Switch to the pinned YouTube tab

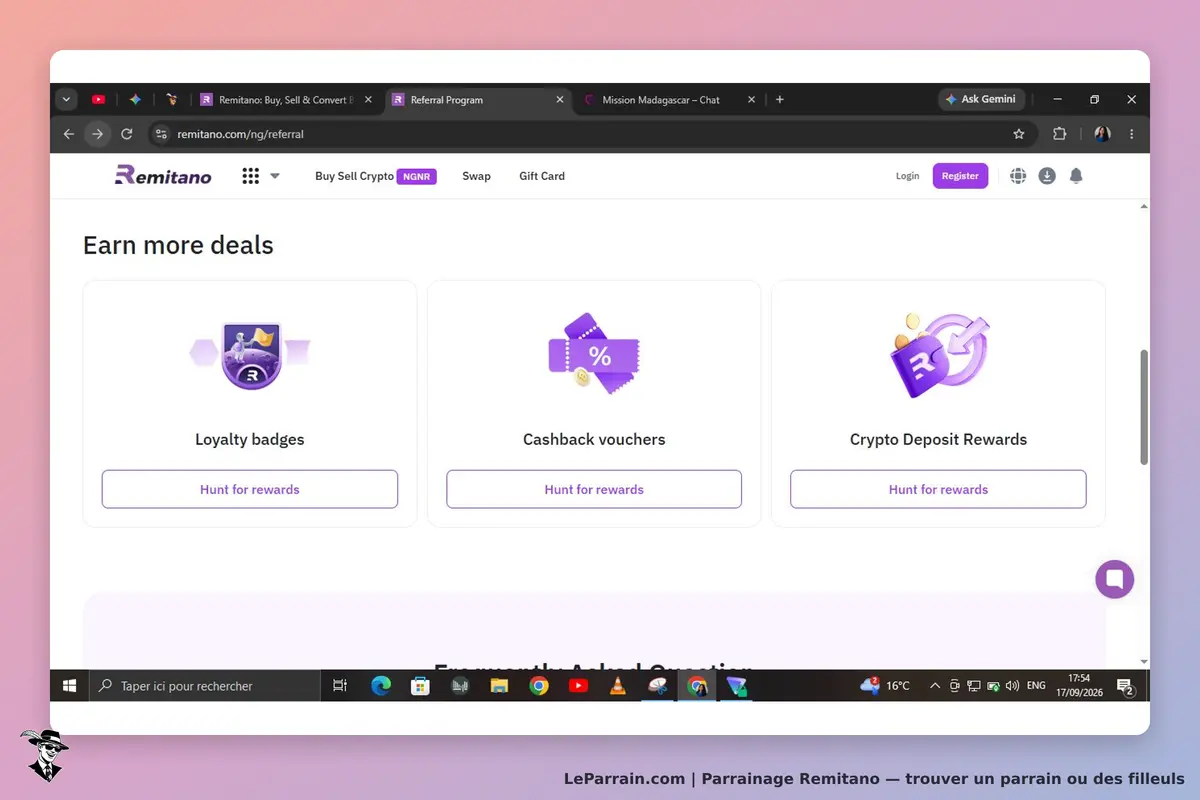coord(98,99)
